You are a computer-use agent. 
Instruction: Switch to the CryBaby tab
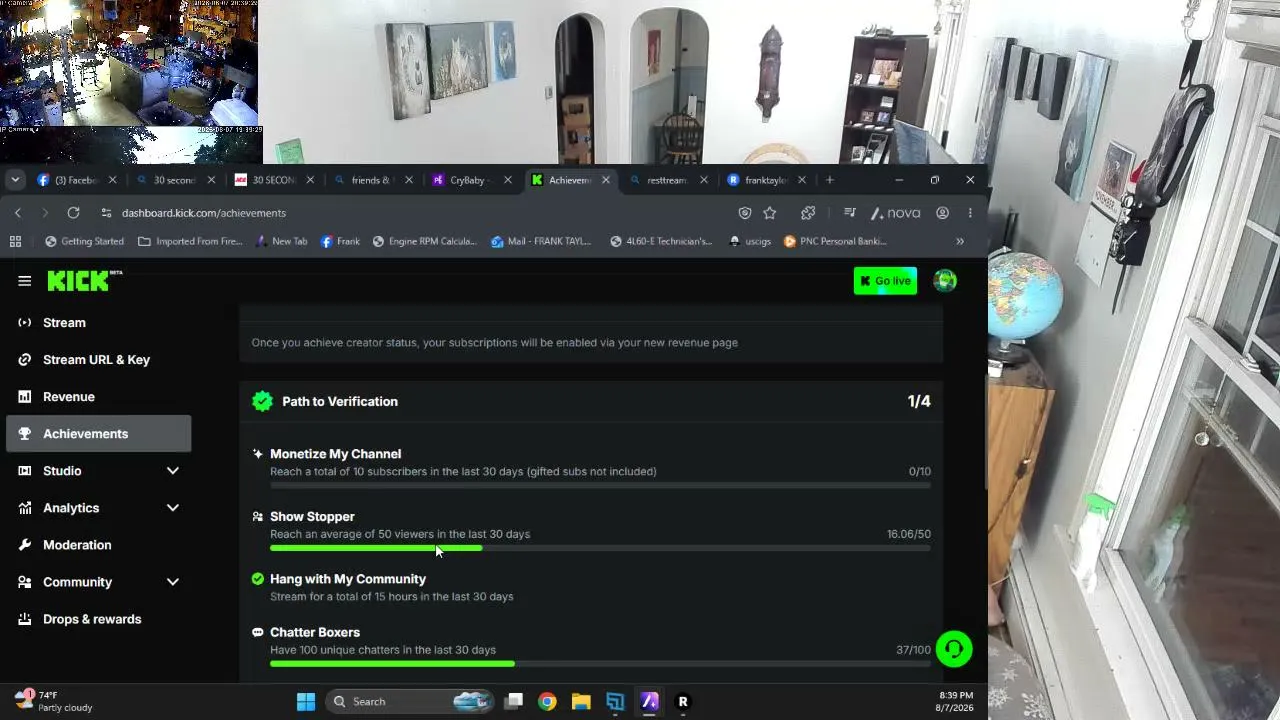point(470,180)
